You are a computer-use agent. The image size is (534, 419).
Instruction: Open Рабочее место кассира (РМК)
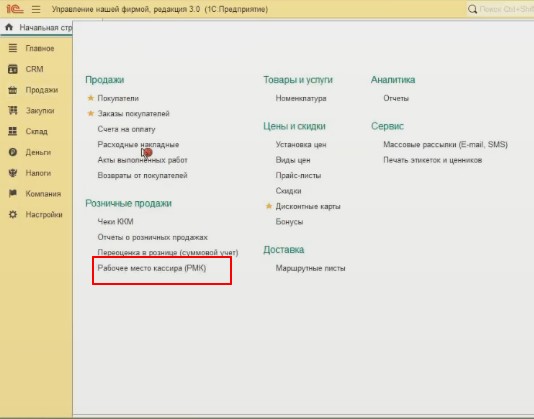tap(152, 268)
